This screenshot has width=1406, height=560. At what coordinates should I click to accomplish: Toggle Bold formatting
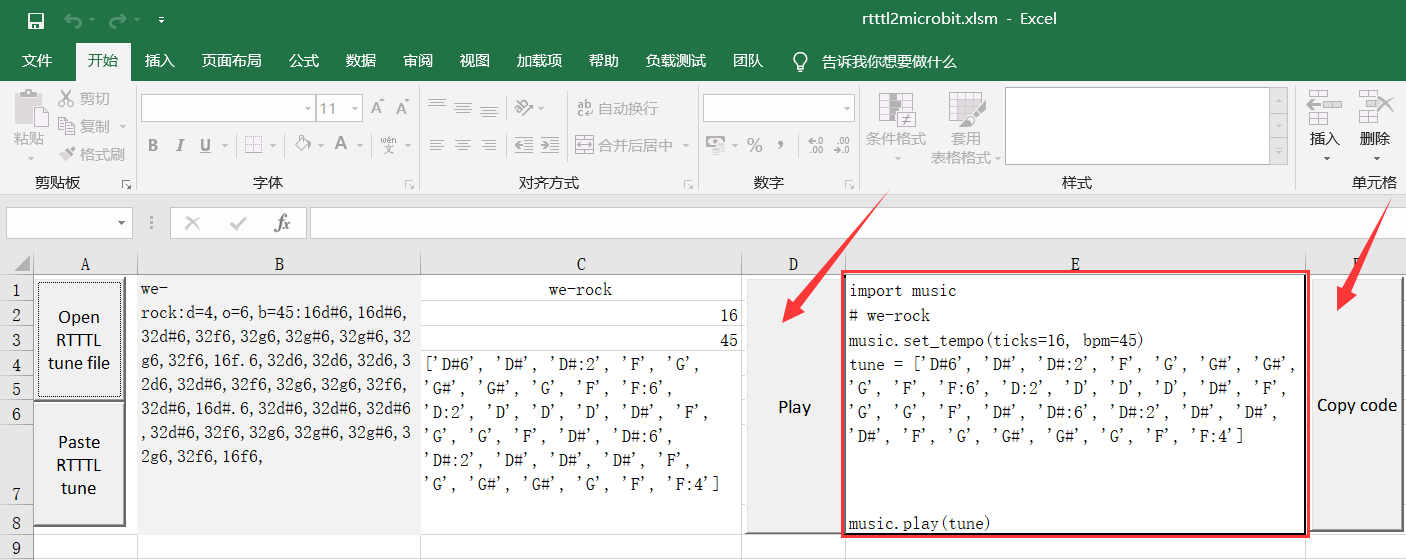[153, 145]
